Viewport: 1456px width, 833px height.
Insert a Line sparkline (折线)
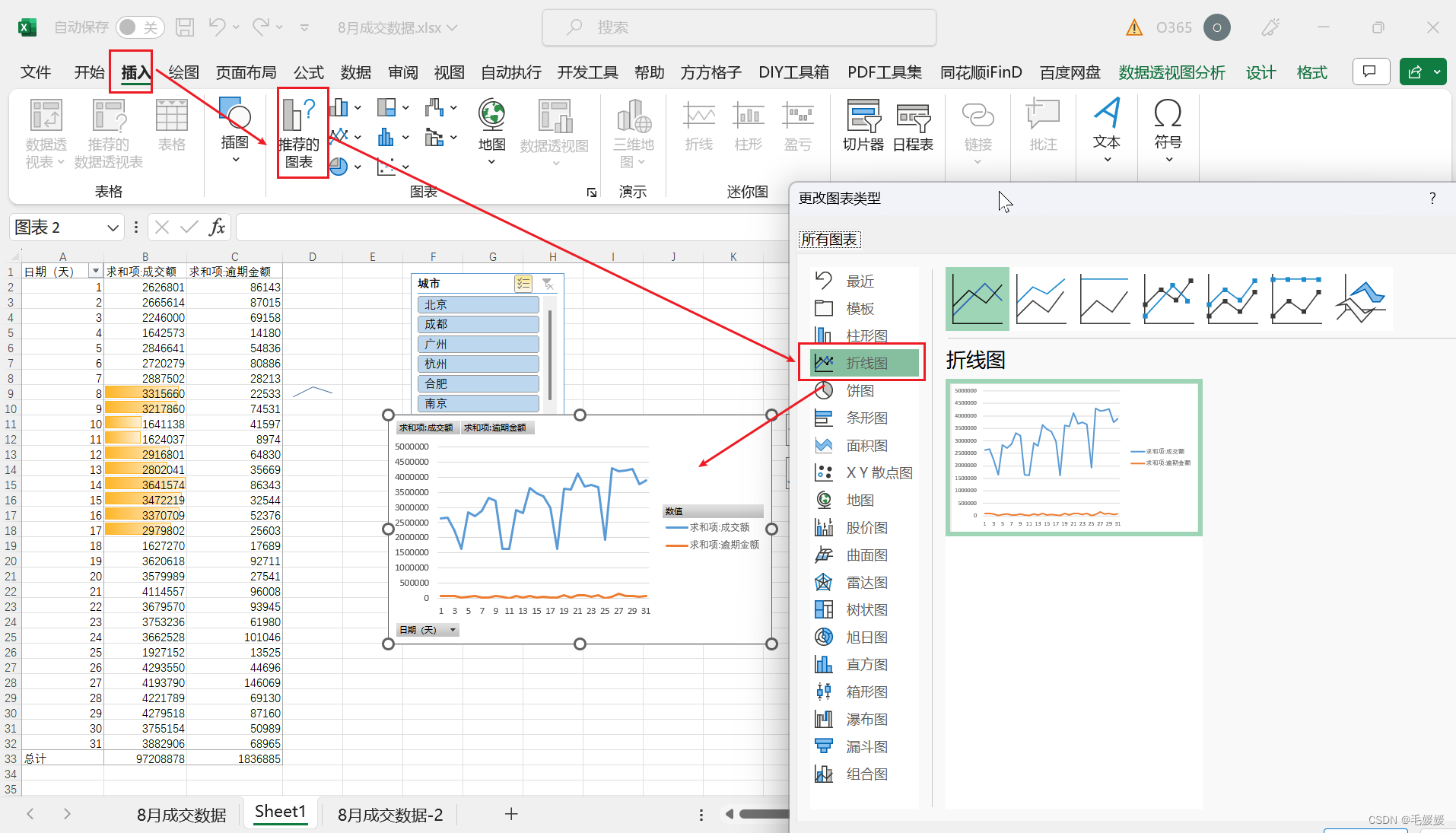pos(698,126)
